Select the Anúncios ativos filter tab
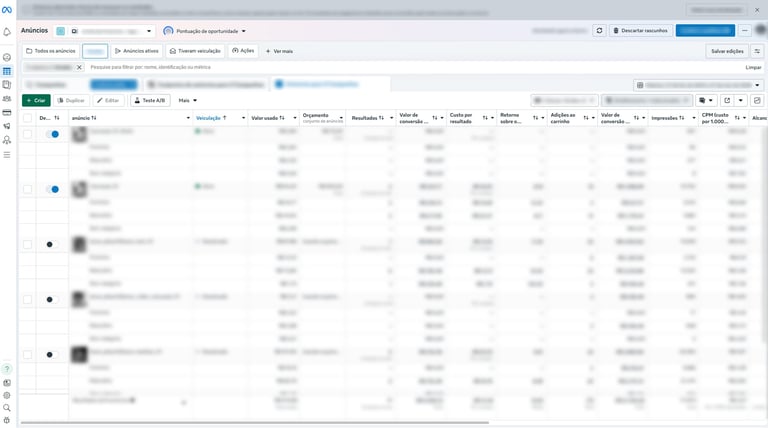The image size is (768, 428). 137,51
